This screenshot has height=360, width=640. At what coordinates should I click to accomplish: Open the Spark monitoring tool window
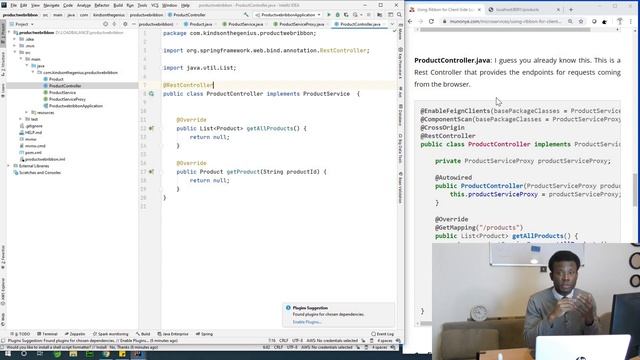[x=111, y=334]
